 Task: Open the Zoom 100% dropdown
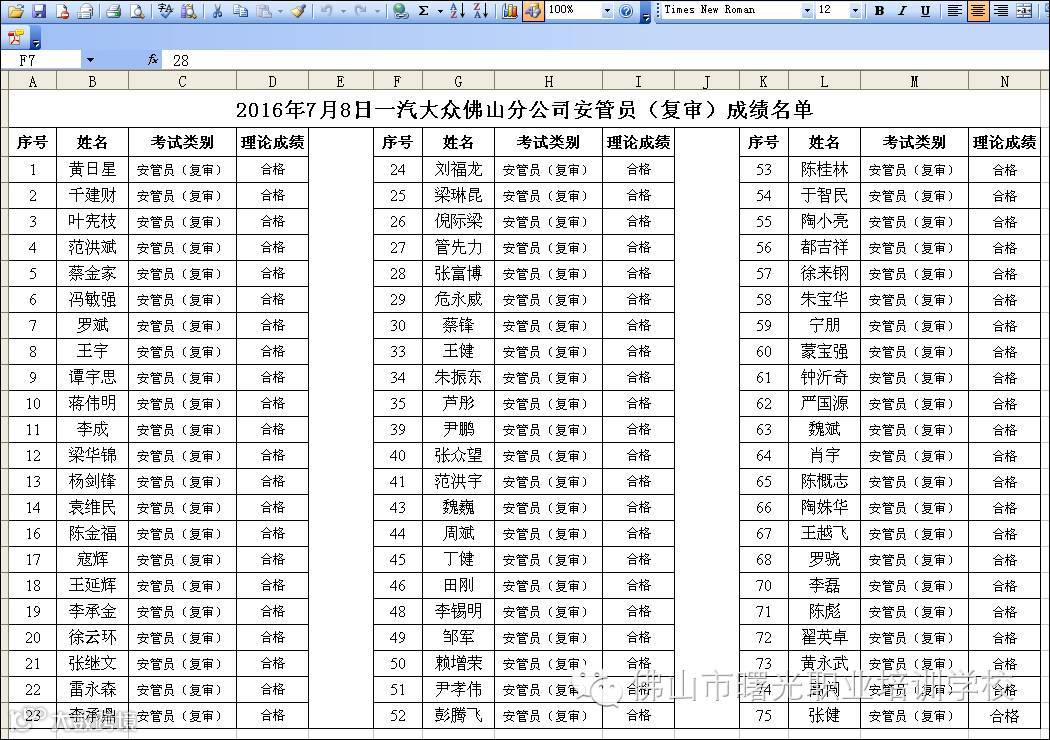[x=607, y=11]
